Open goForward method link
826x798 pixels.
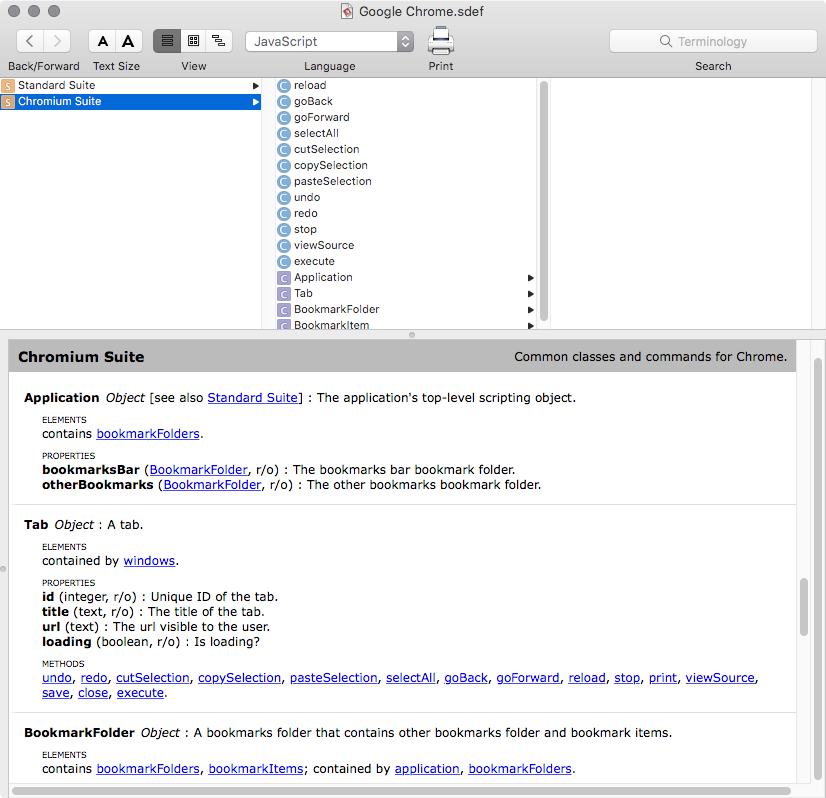[528, 678]
